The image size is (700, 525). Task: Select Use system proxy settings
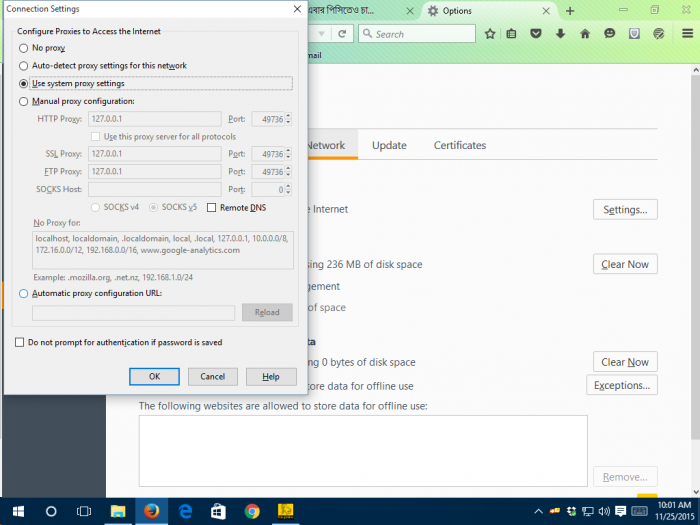pos(23,84)
